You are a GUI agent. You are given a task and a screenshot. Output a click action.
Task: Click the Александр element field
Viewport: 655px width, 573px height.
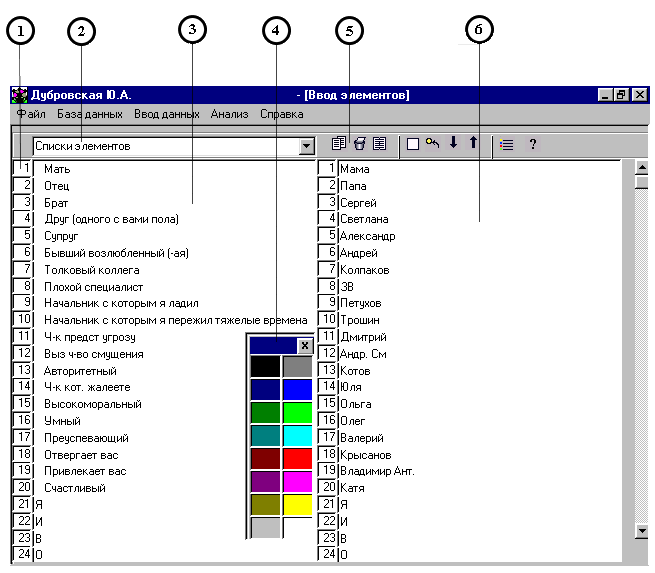click(x=480, y=236)
